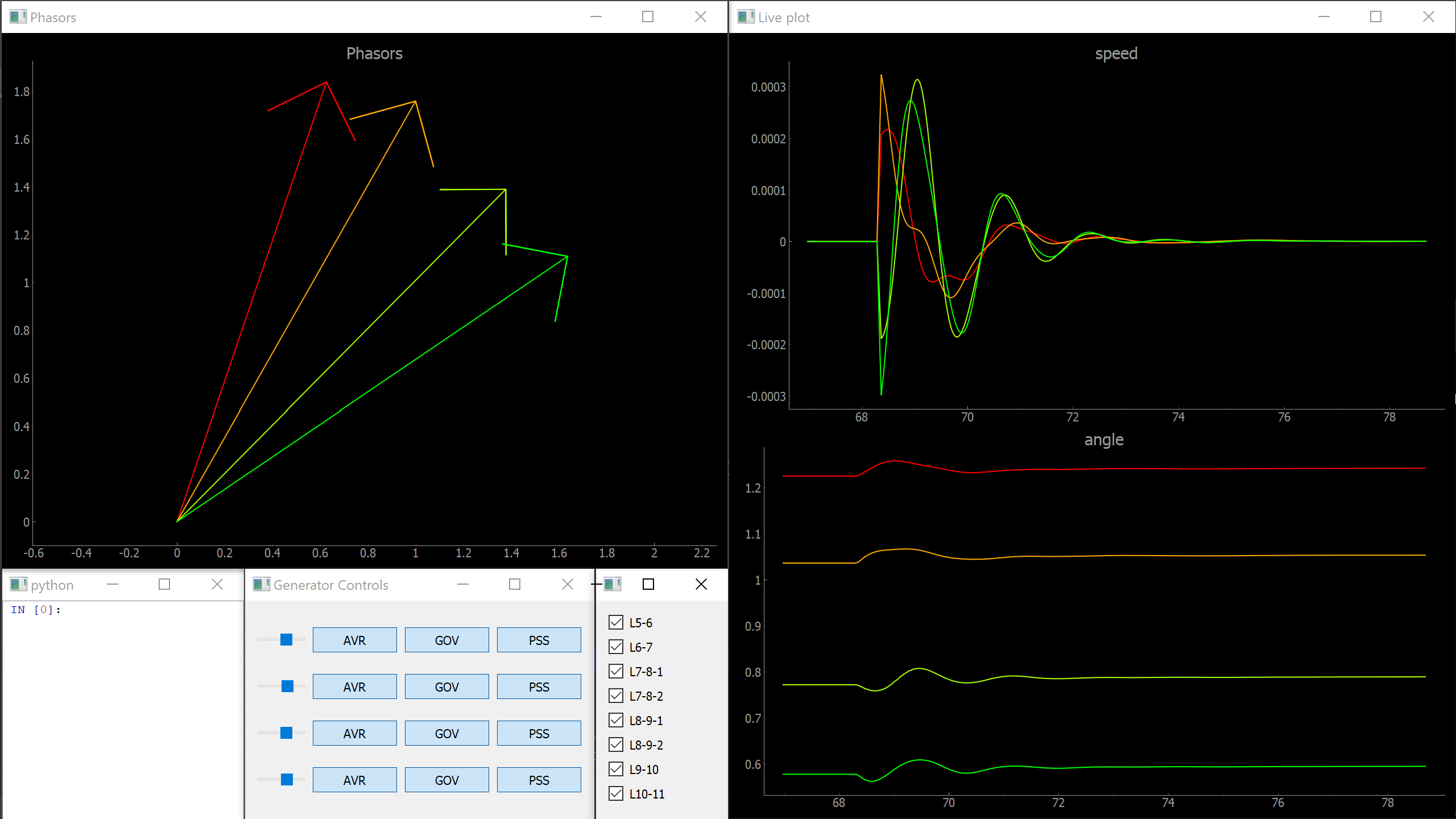Click the first generator's PSS button
Image resolution: width=1456 pixels, height=819 pixels.
[x=539, y=640]
